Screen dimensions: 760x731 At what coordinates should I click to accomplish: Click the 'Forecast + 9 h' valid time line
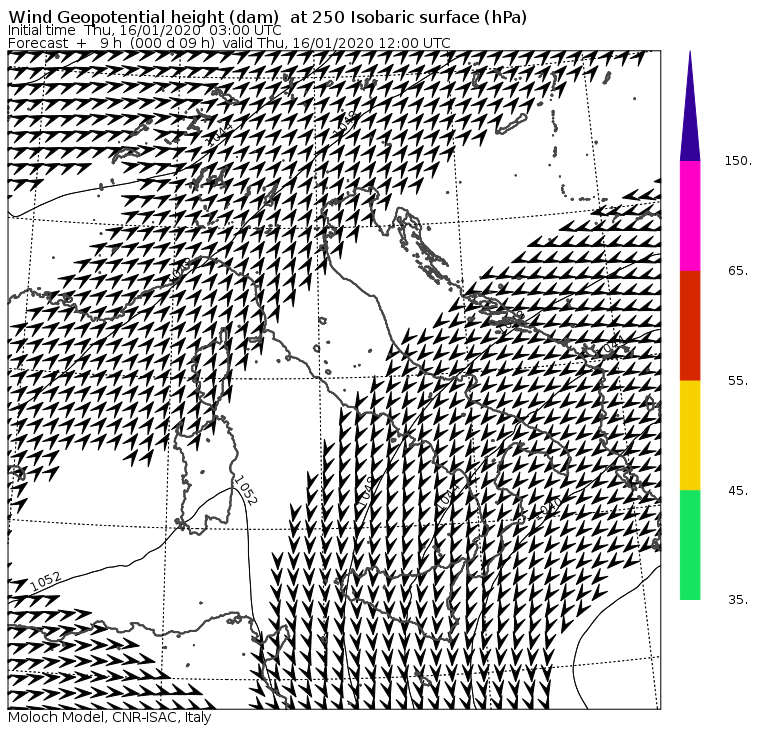pos(229,43)
